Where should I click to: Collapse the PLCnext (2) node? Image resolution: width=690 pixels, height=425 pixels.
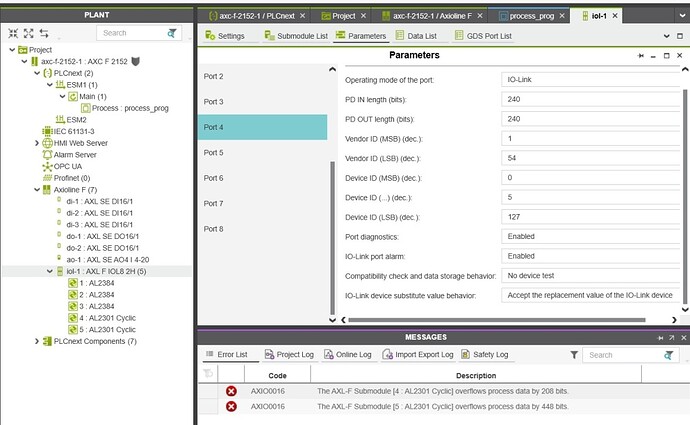pyautogui.click(x=37, y=73)
